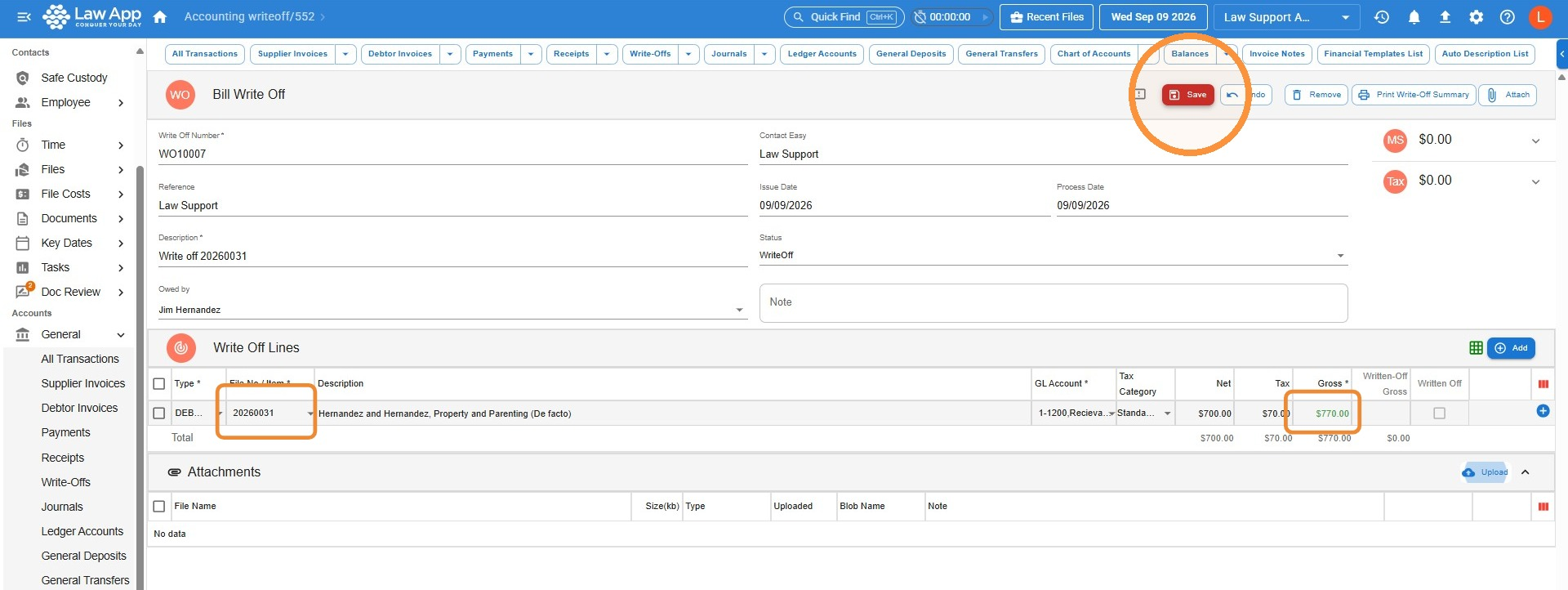Select Debtor Invoices in the sidebar

[x=79, y=408]
